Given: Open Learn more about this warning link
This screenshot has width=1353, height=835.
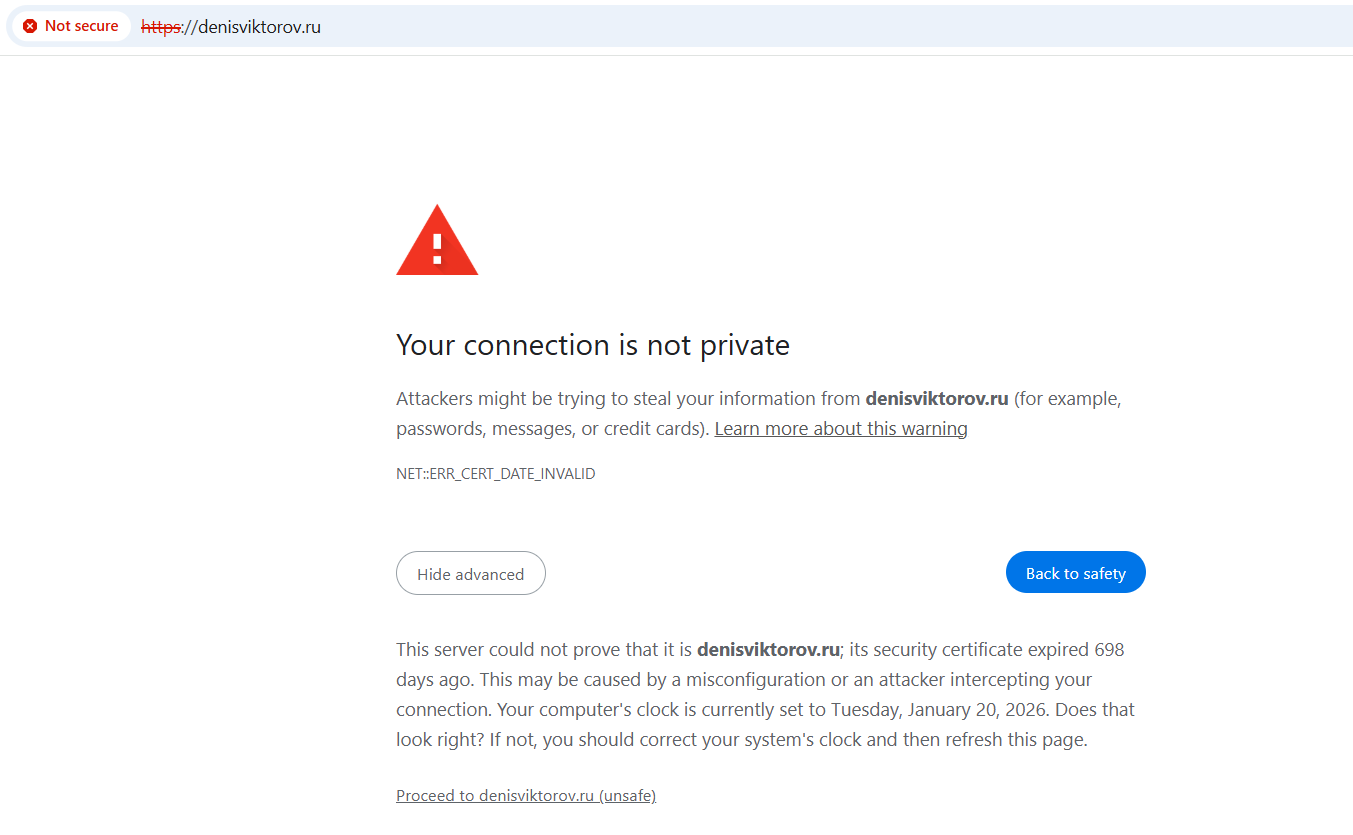Looking at the screenshot, I should tap(841, 429).
